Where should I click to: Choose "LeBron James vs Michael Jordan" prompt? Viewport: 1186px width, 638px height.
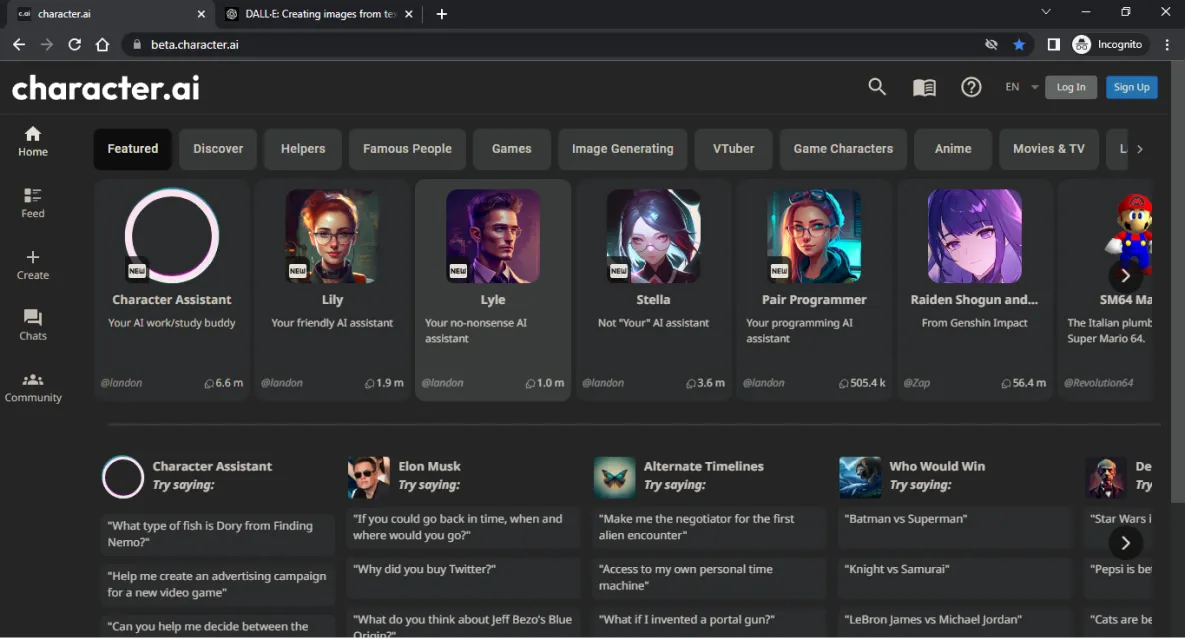point(955,620)
